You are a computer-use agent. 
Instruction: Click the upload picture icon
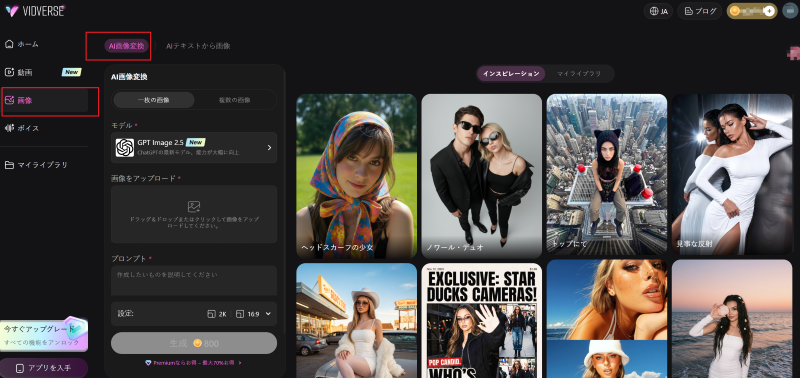pyautogui.click(x=194, y=207)
